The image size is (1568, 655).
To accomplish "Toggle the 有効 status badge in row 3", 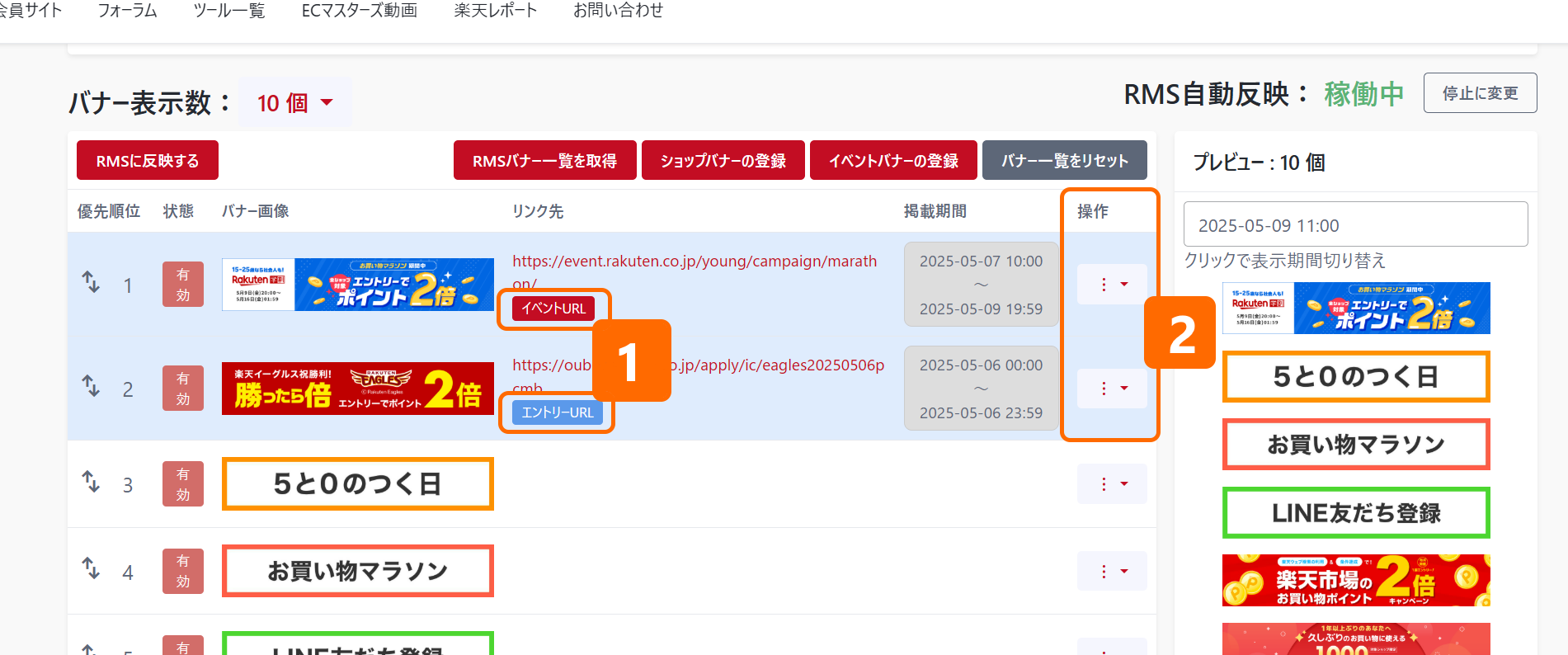I will point(183,484).
